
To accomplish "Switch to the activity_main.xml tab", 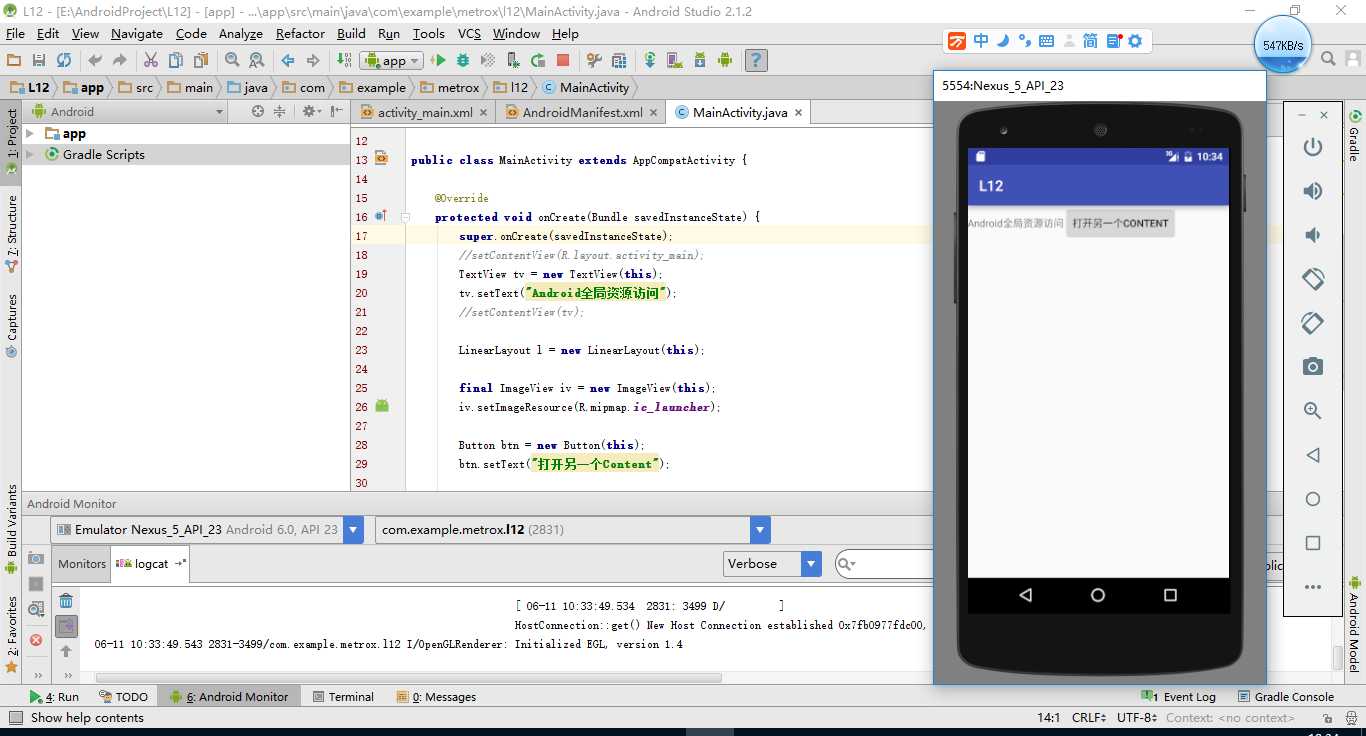I will 424,113.
